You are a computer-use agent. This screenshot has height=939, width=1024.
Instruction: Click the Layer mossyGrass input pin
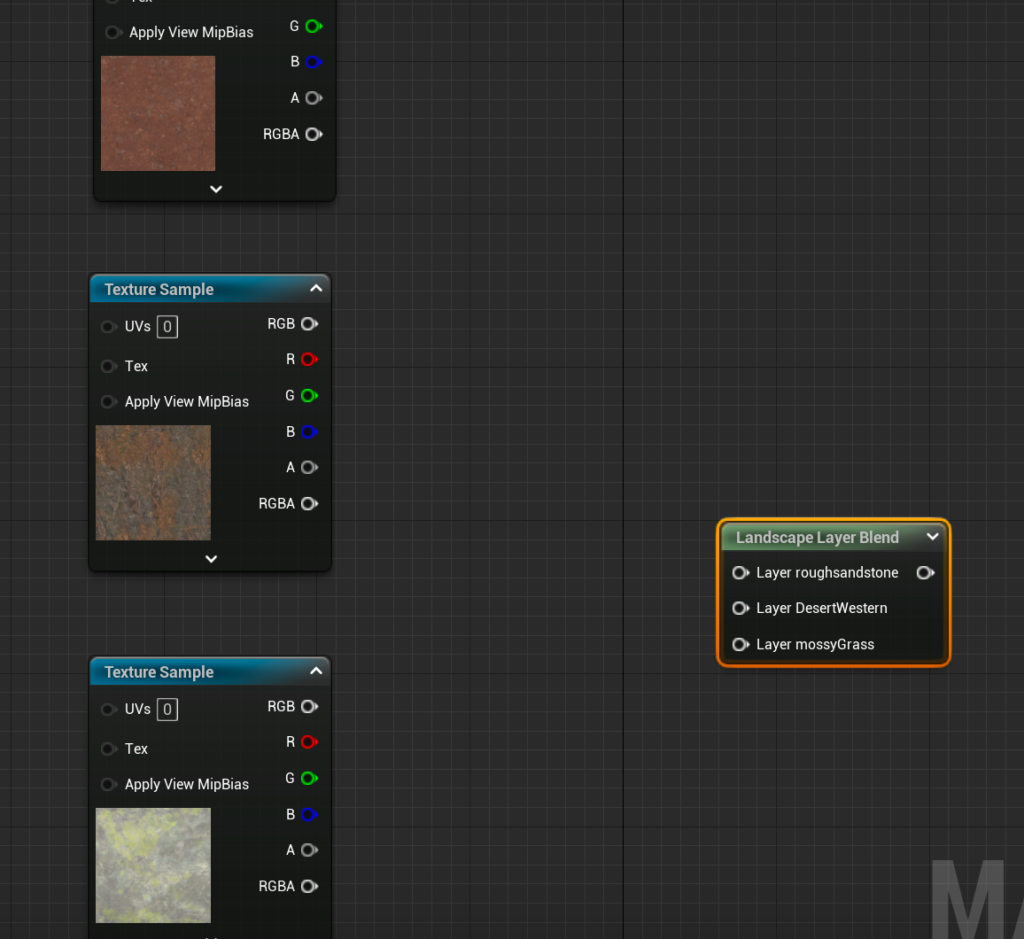[740, 645]
